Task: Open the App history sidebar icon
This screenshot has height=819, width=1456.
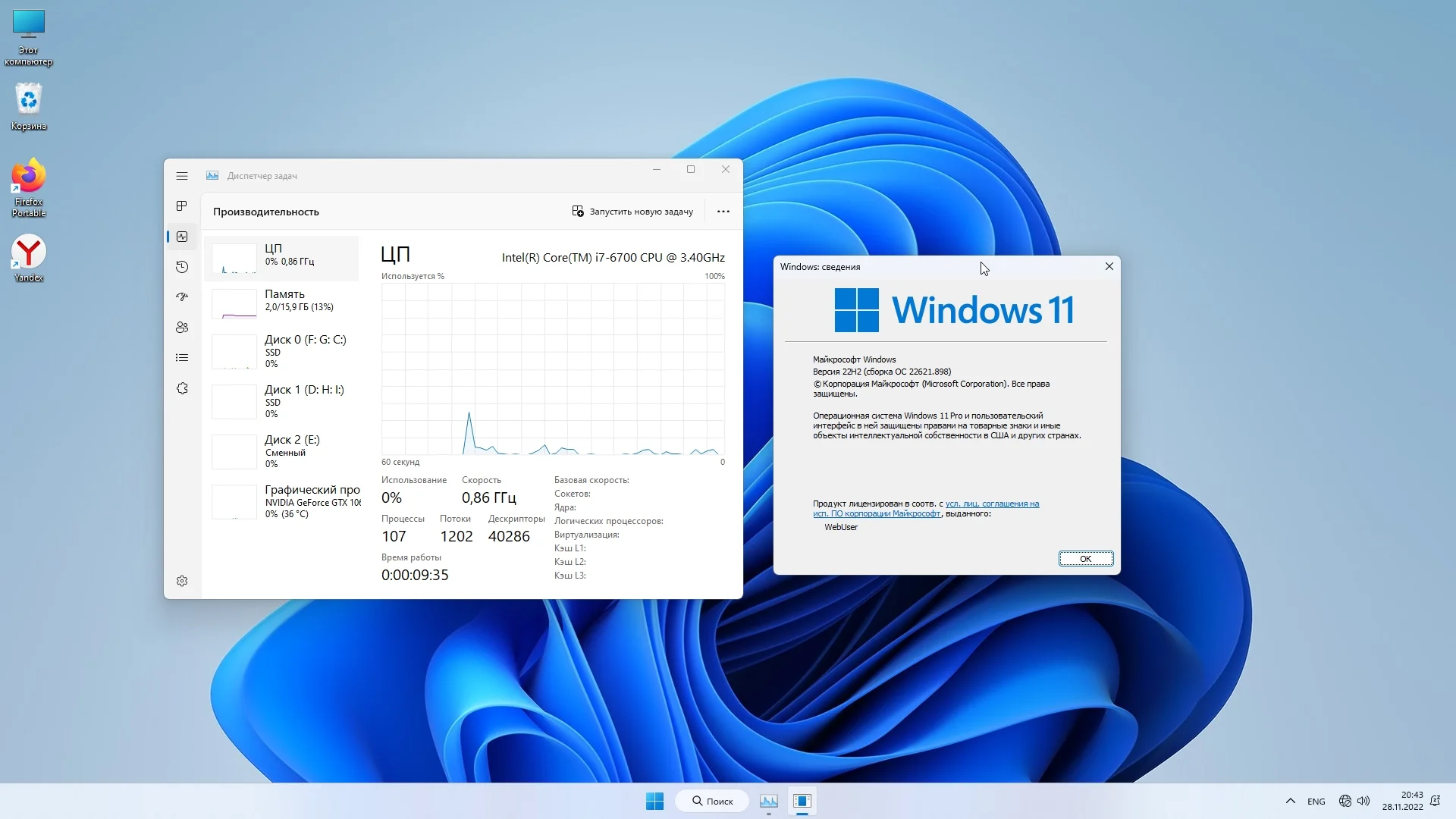Action: (182, 267)
